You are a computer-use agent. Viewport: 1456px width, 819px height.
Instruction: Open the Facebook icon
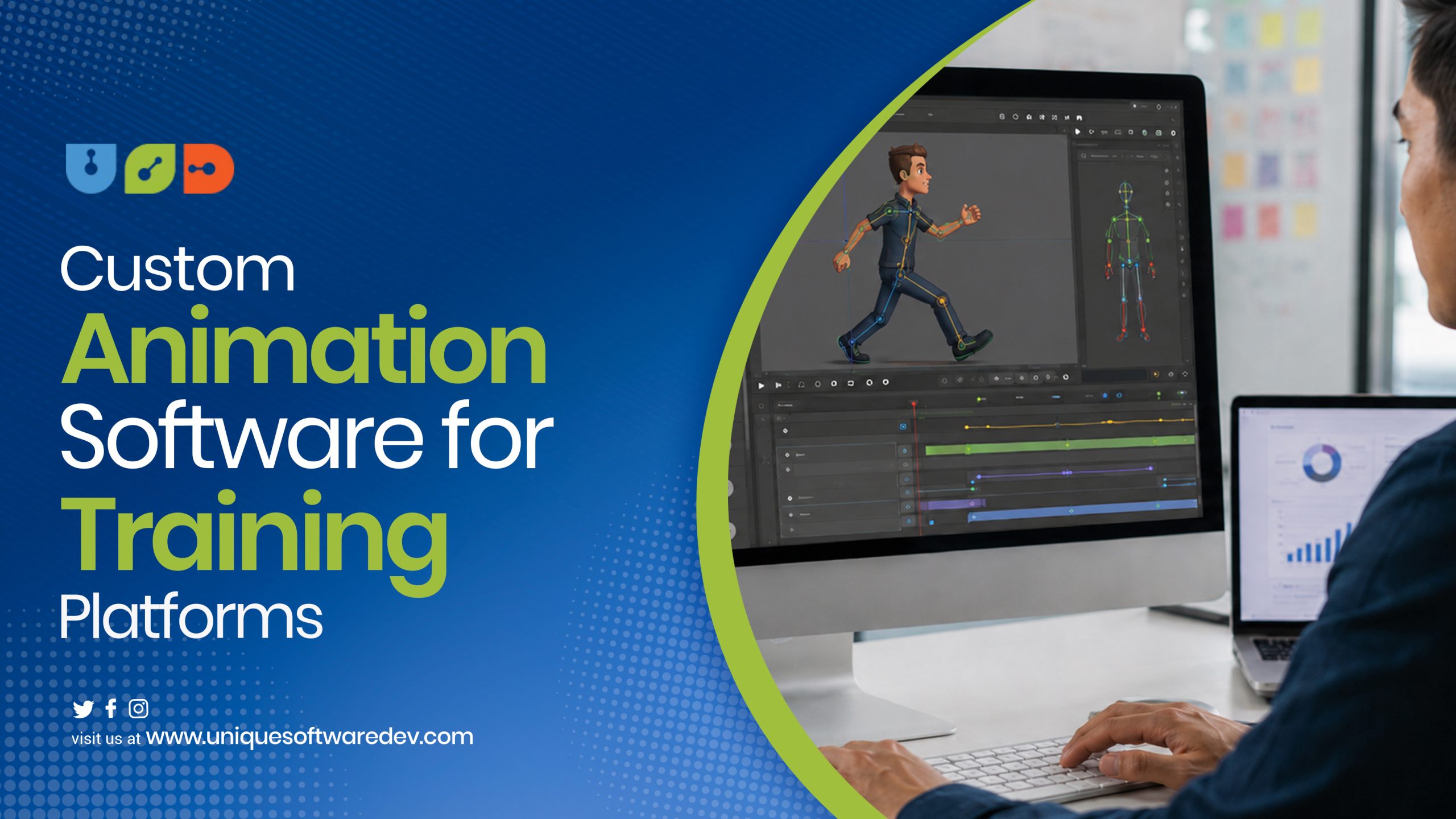(111, 708)
